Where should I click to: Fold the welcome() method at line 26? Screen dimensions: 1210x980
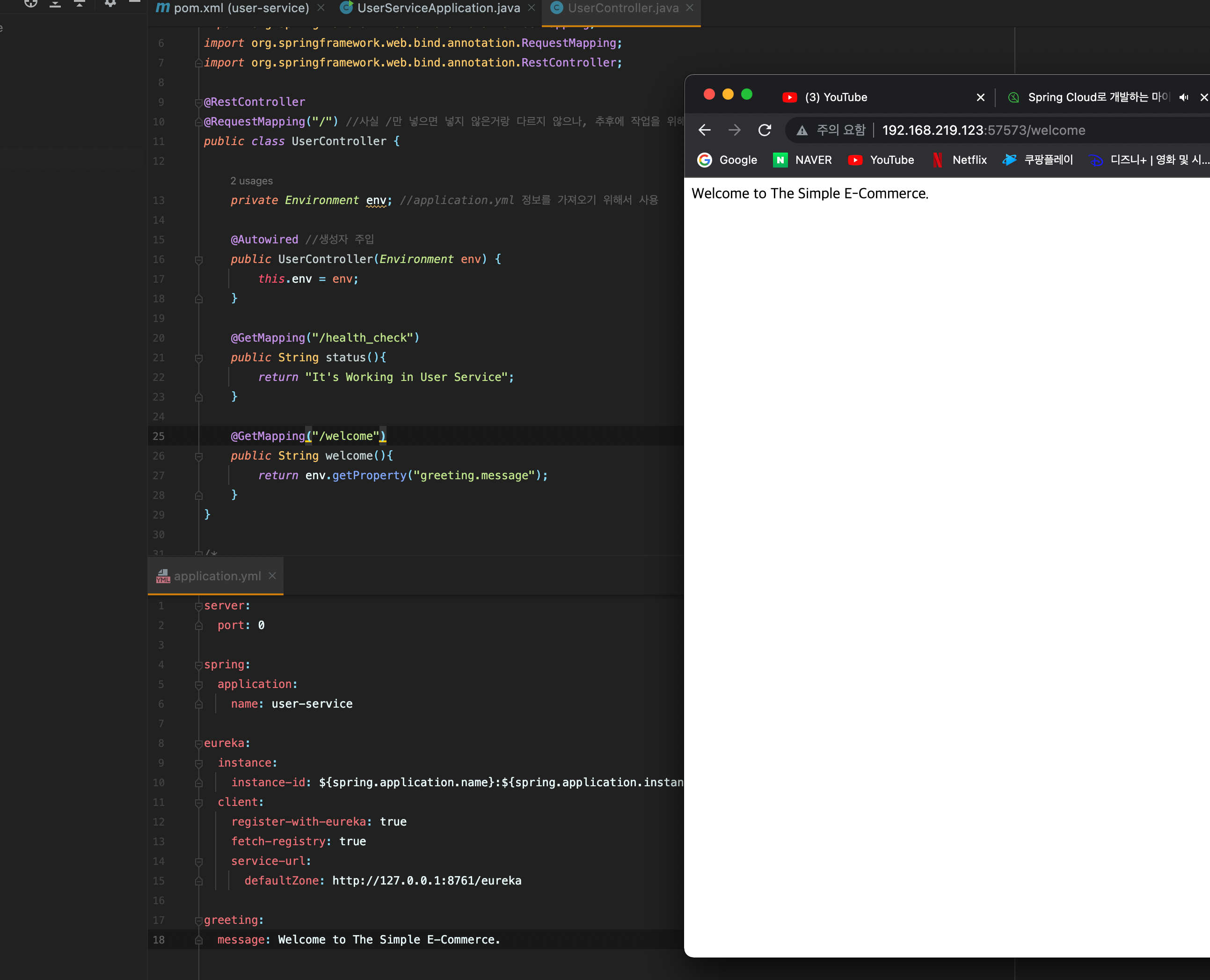pos(199,456)
